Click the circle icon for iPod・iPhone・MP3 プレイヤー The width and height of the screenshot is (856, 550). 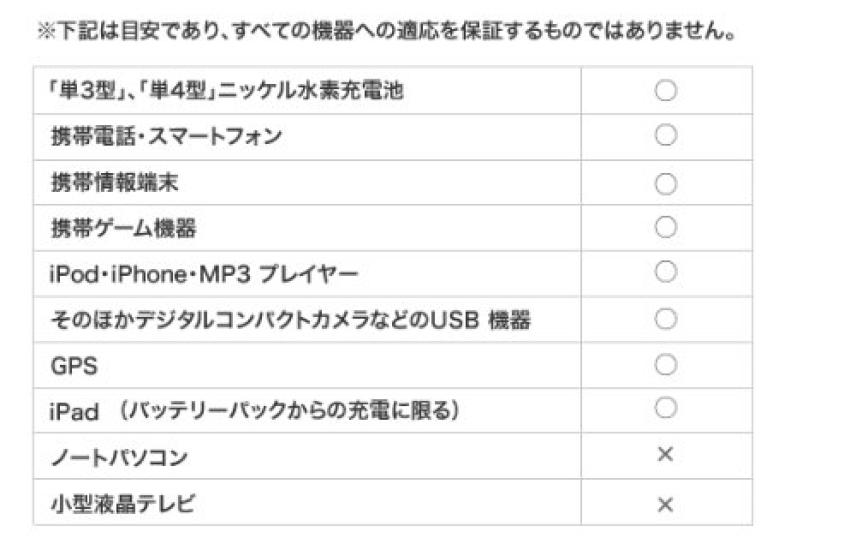click(x=666, y=272)
